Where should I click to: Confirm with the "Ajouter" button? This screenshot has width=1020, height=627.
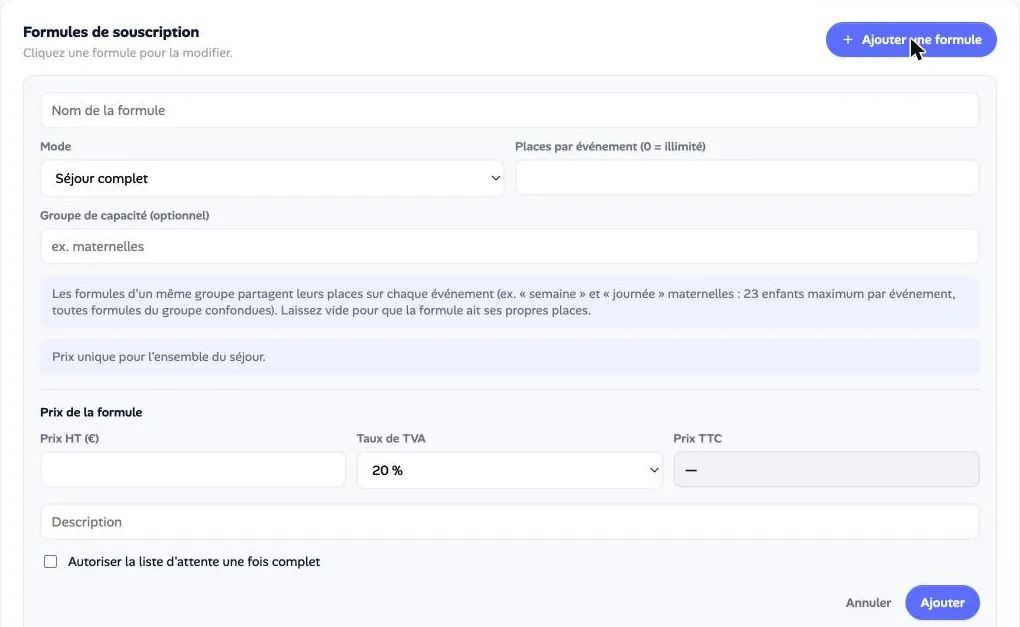coord(942,603)
